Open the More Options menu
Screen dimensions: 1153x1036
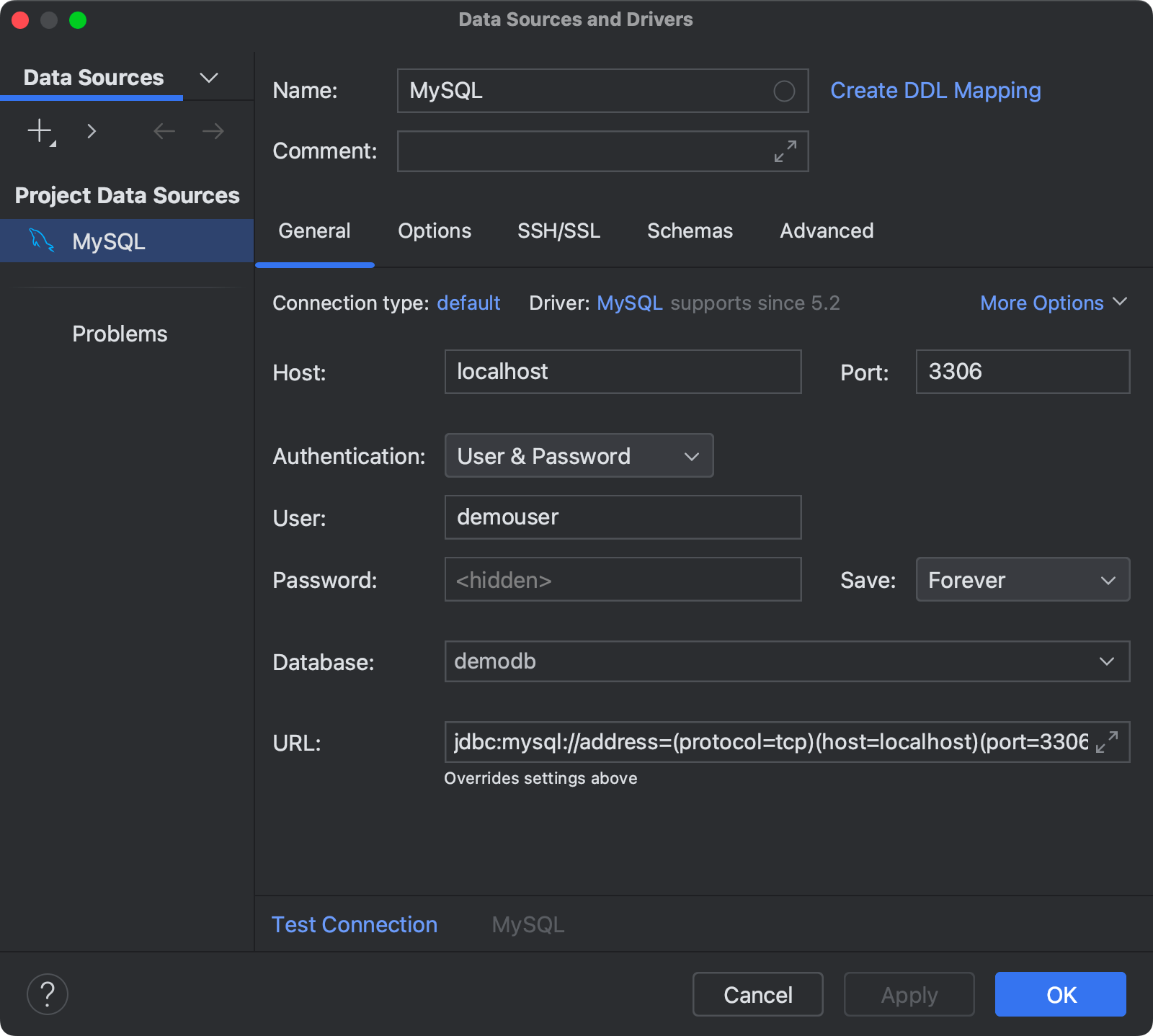pos(1053,303)
